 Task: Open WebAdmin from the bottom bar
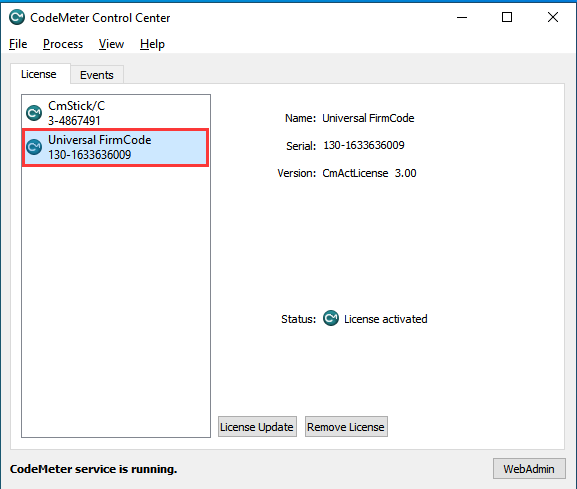[x=529, y=468]
